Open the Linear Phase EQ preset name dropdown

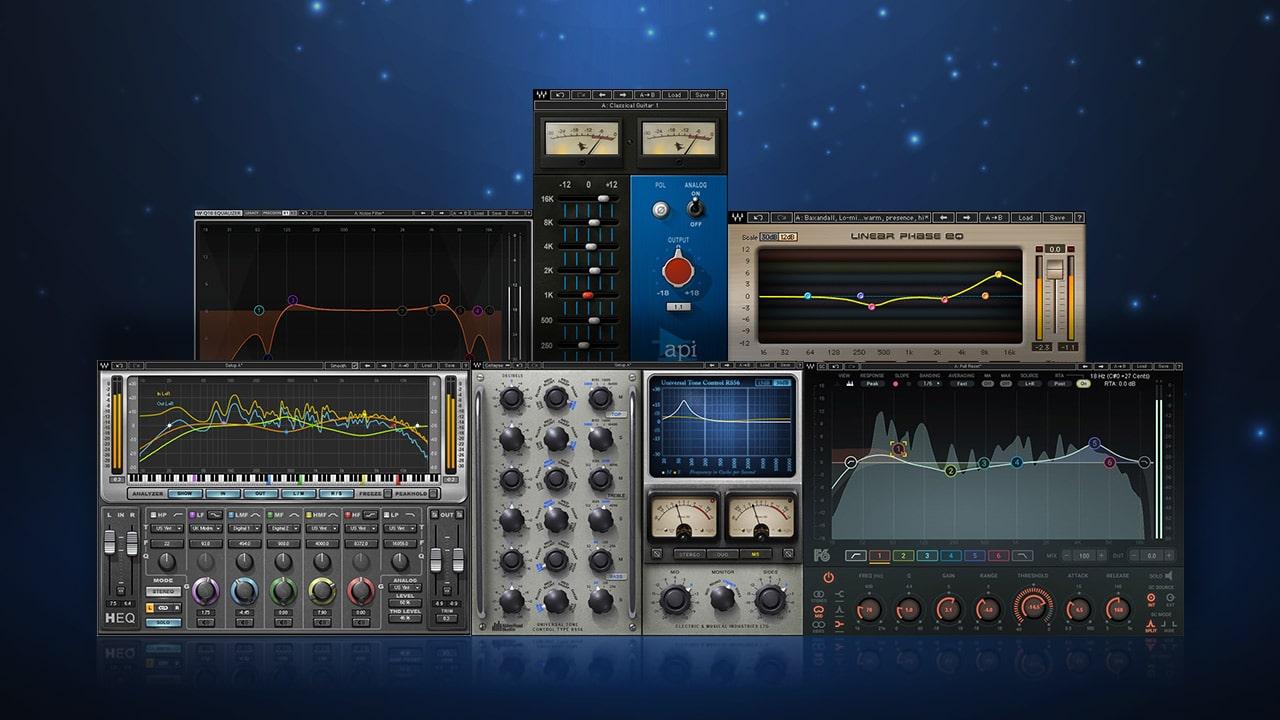862,217
